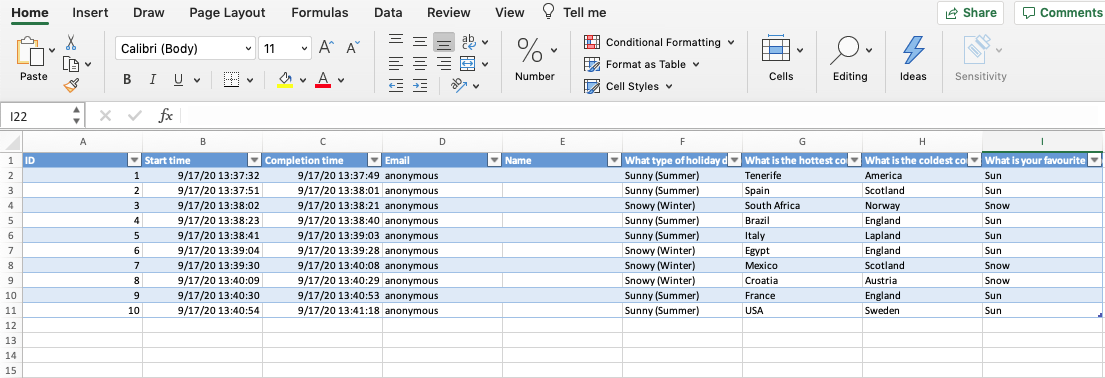Open the Formulas ribbon tab

319,13
